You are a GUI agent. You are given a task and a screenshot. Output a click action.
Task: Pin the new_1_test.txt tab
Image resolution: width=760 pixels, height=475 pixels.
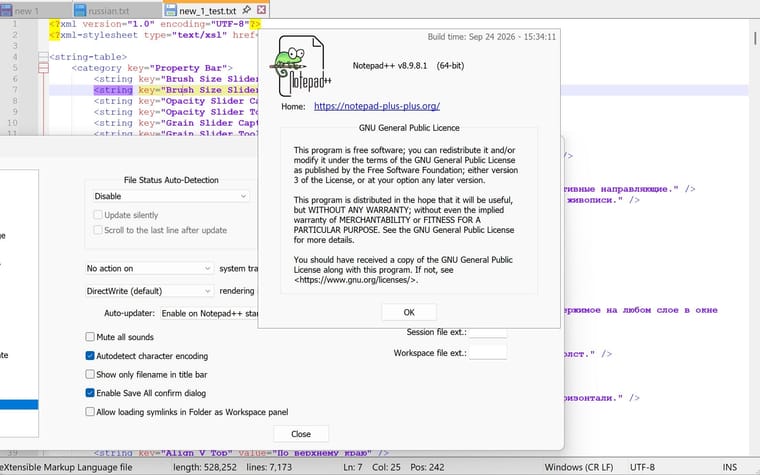(x=247, y=10)
